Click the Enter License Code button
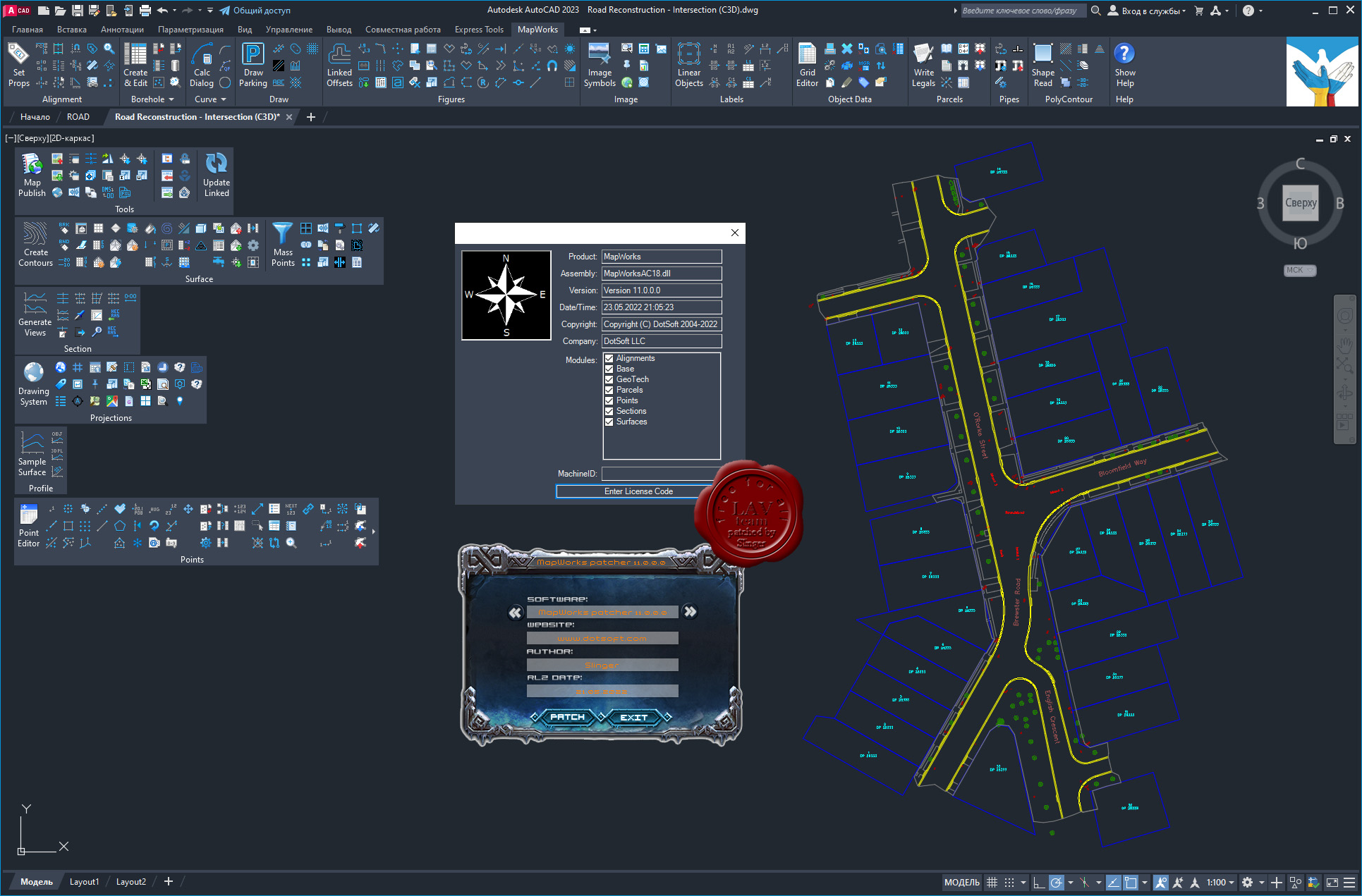The height and width of the screenshot is (896, 1362). [x=638, y=490]
